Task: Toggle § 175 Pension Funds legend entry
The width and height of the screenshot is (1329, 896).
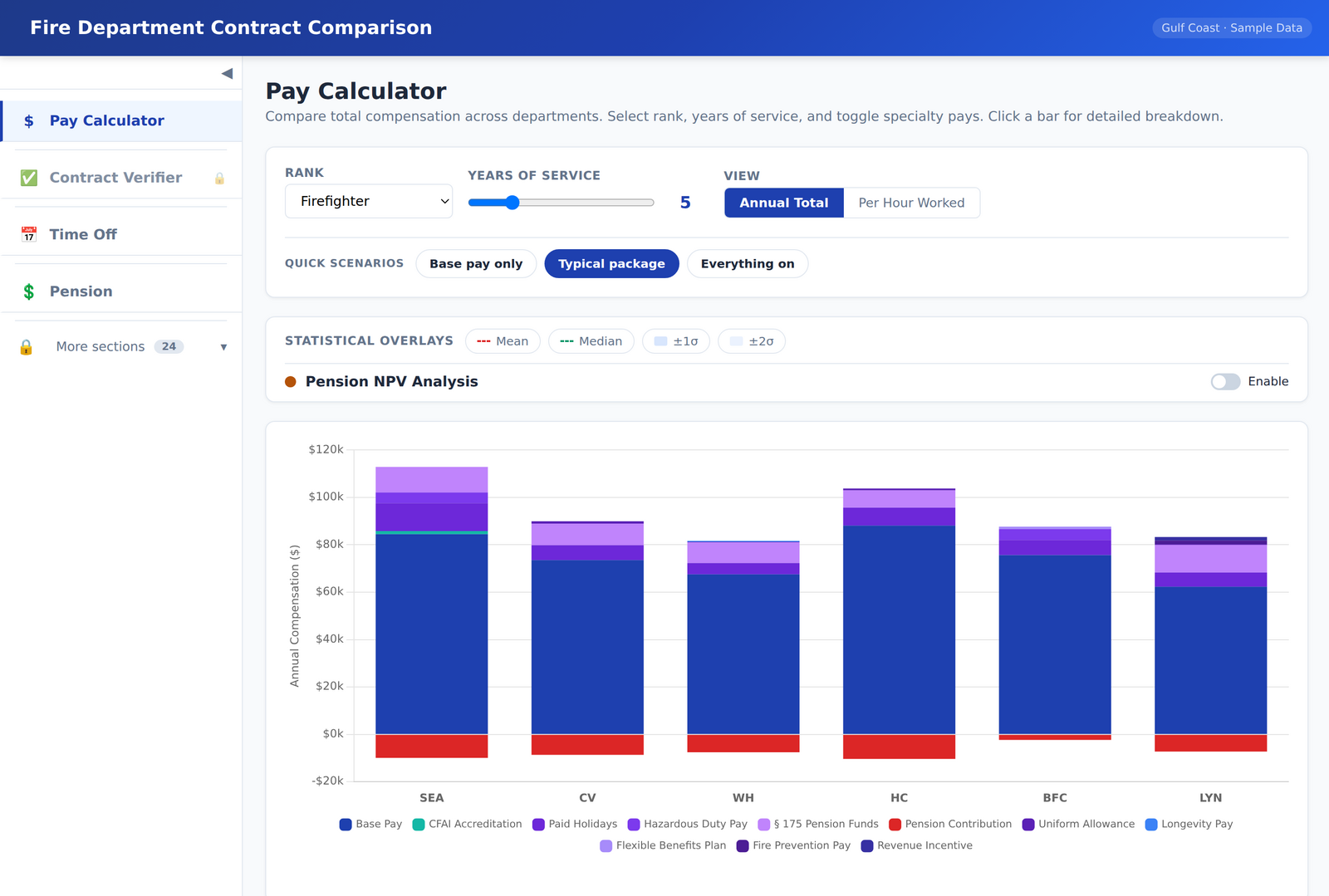Action: (818, 825)
